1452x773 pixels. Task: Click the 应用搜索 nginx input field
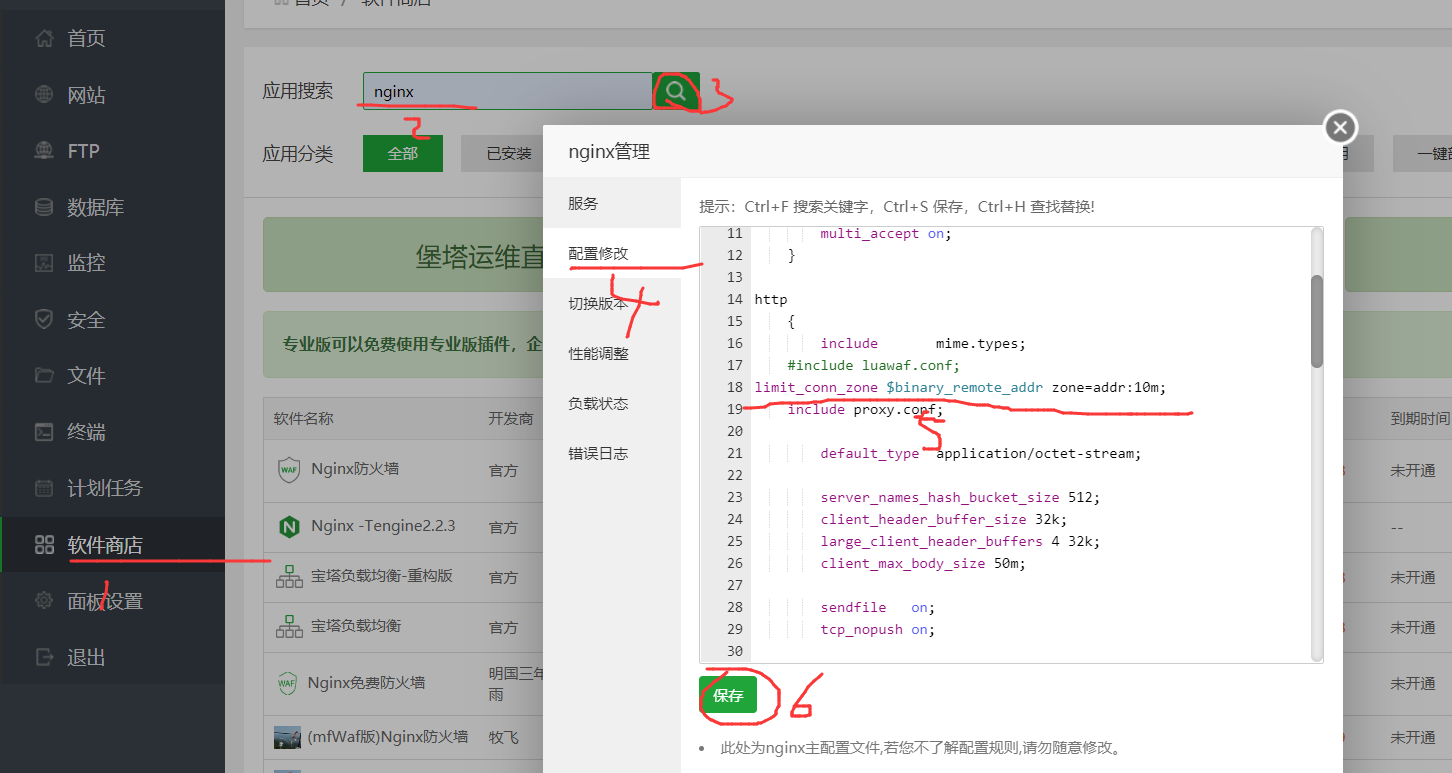(x=507, y=91)
